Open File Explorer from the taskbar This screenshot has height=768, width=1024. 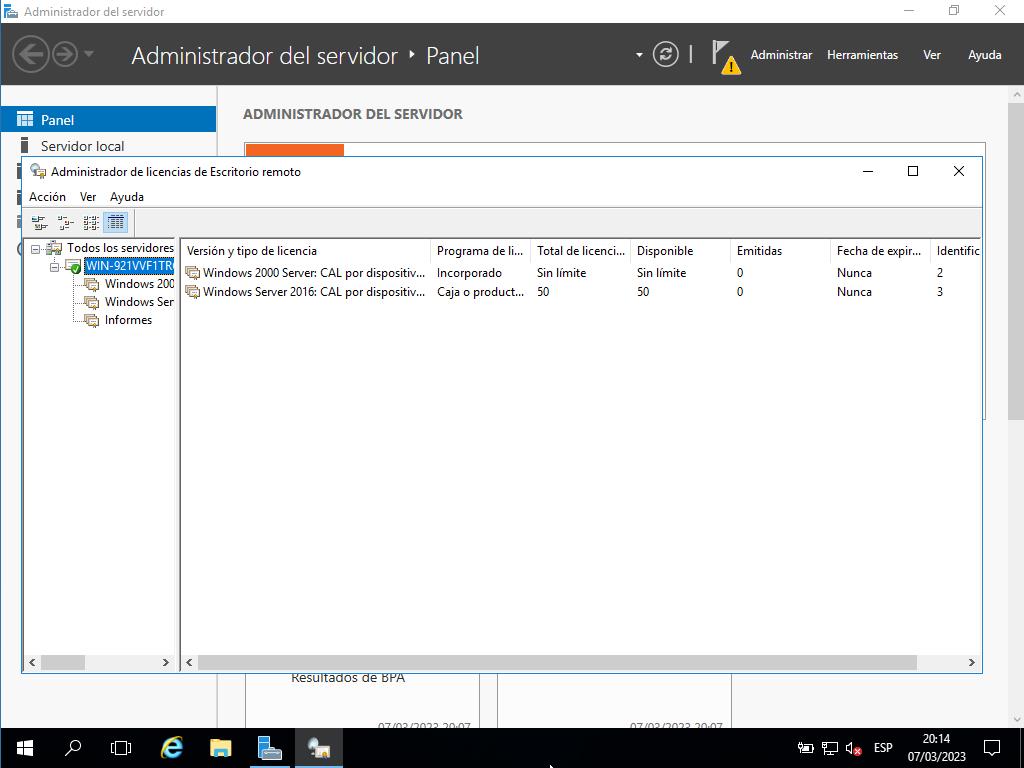click(220, 747)
